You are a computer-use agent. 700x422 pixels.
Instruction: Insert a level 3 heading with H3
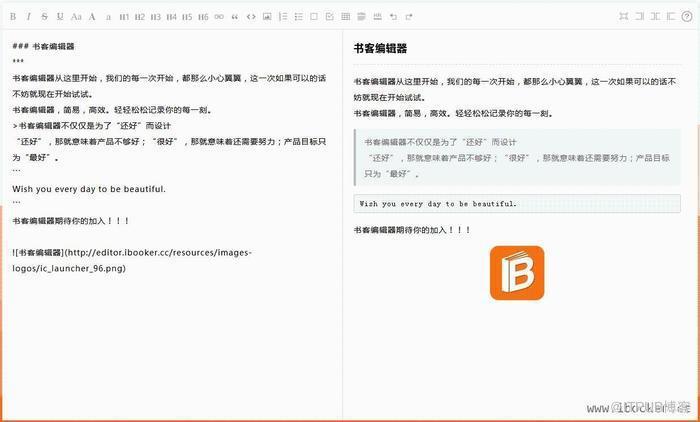point(155,17)
